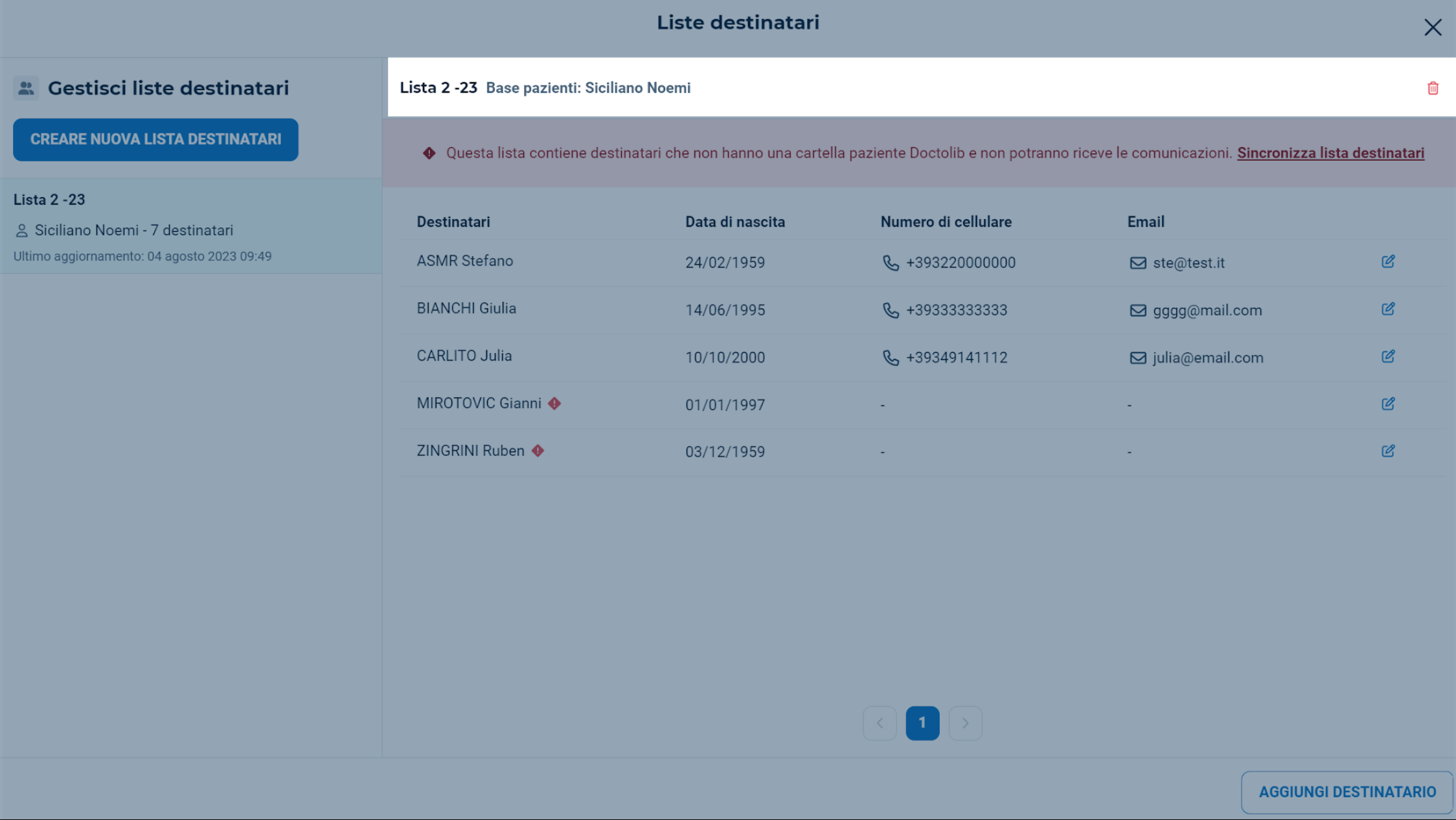
Task: Edit ZINGRINI Ruben's recipient entry
Action: (1388, 451)
